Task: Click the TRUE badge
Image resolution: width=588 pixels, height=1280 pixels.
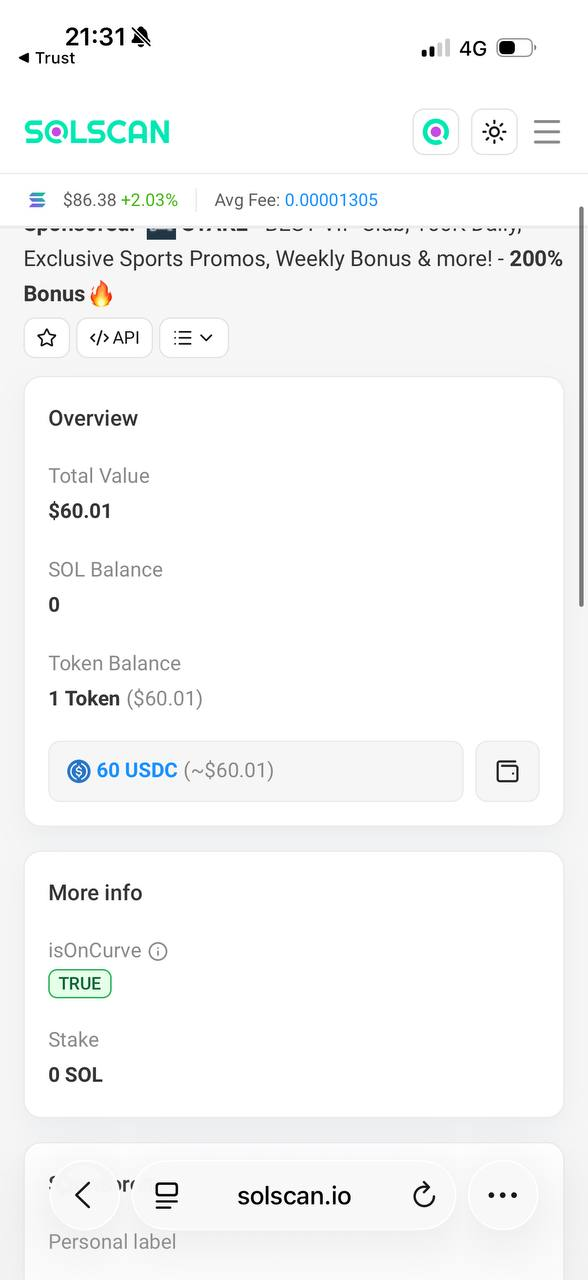Action: (x=80, y=984)
